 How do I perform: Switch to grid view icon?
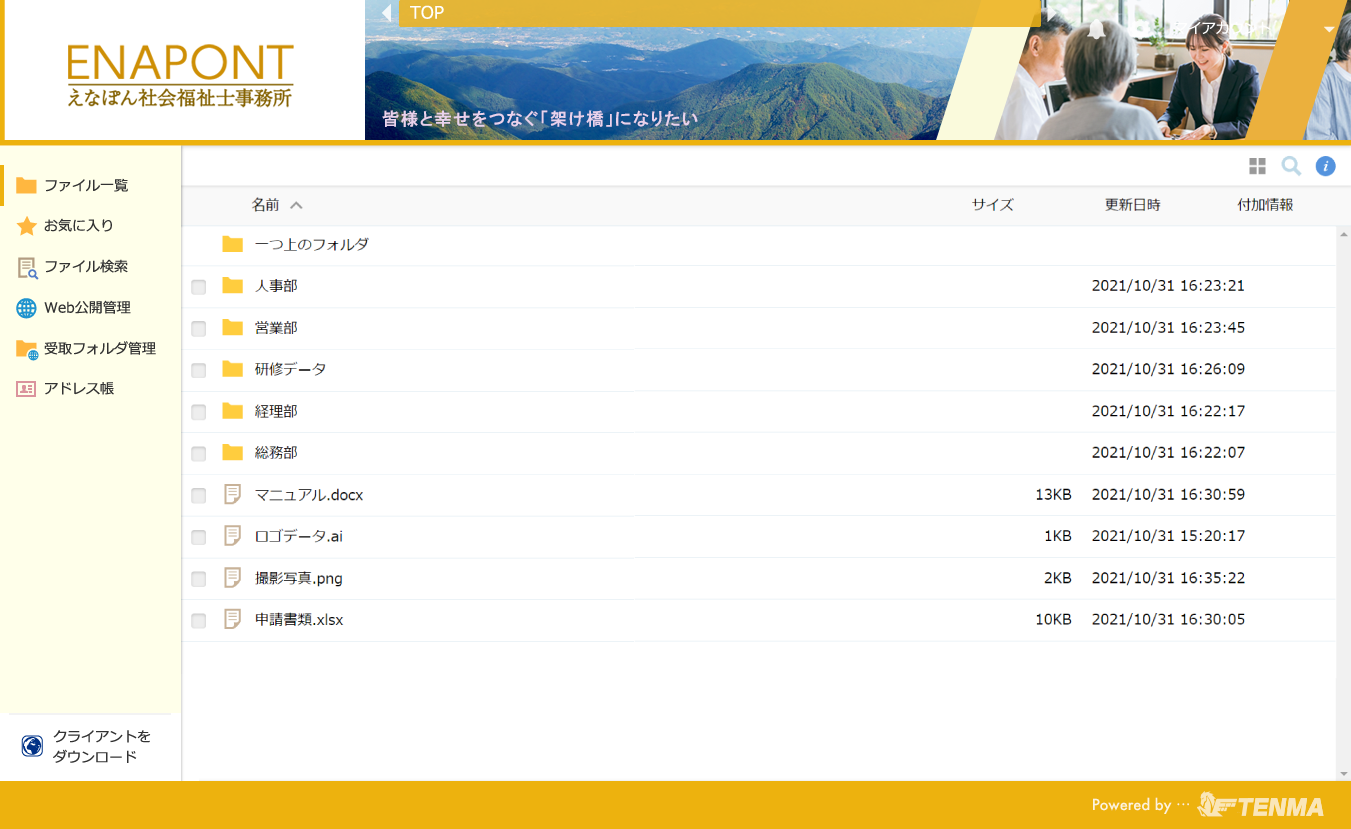[x=1257, y=166]
